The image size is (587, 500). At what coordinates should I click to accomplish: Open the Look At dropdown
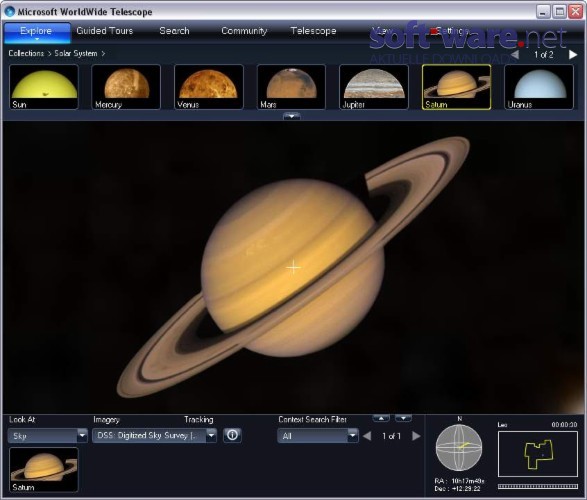pos(48,436)
